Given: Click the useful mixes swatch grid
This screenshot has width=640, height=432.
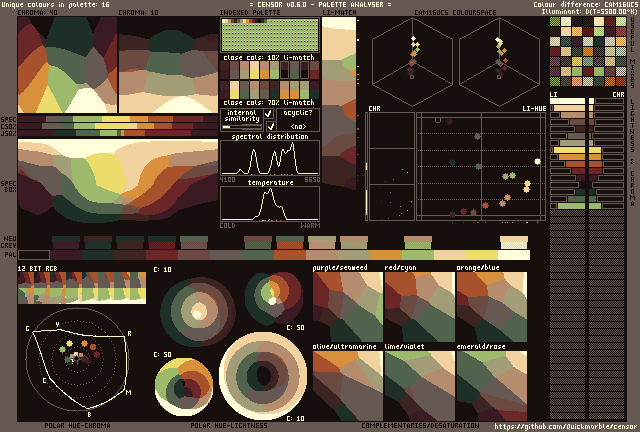Looking at the screenshot, I should (588, 51).
